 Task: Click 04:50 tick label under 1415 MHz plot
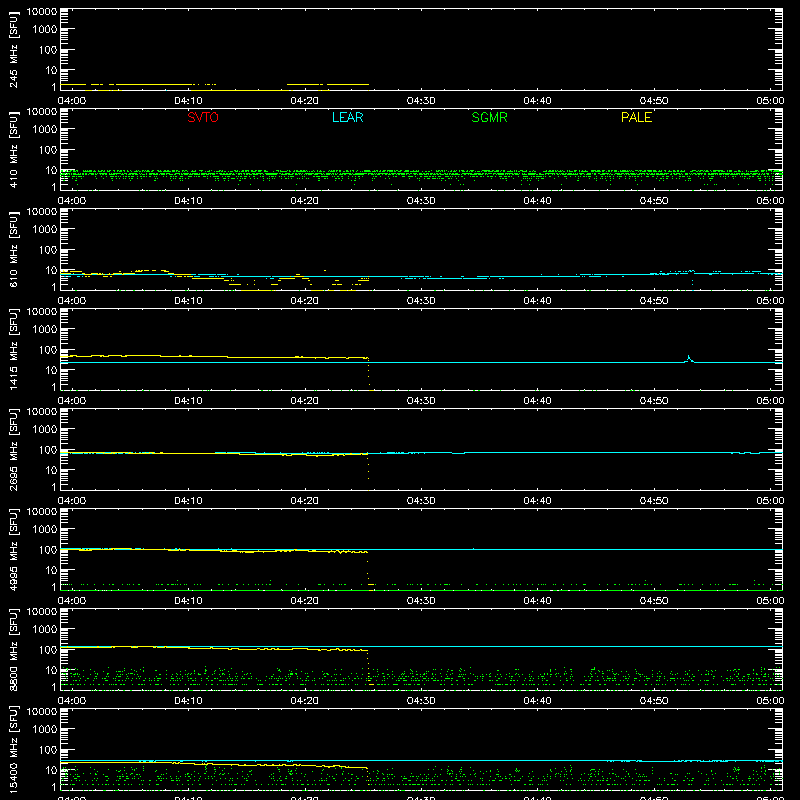654,401
